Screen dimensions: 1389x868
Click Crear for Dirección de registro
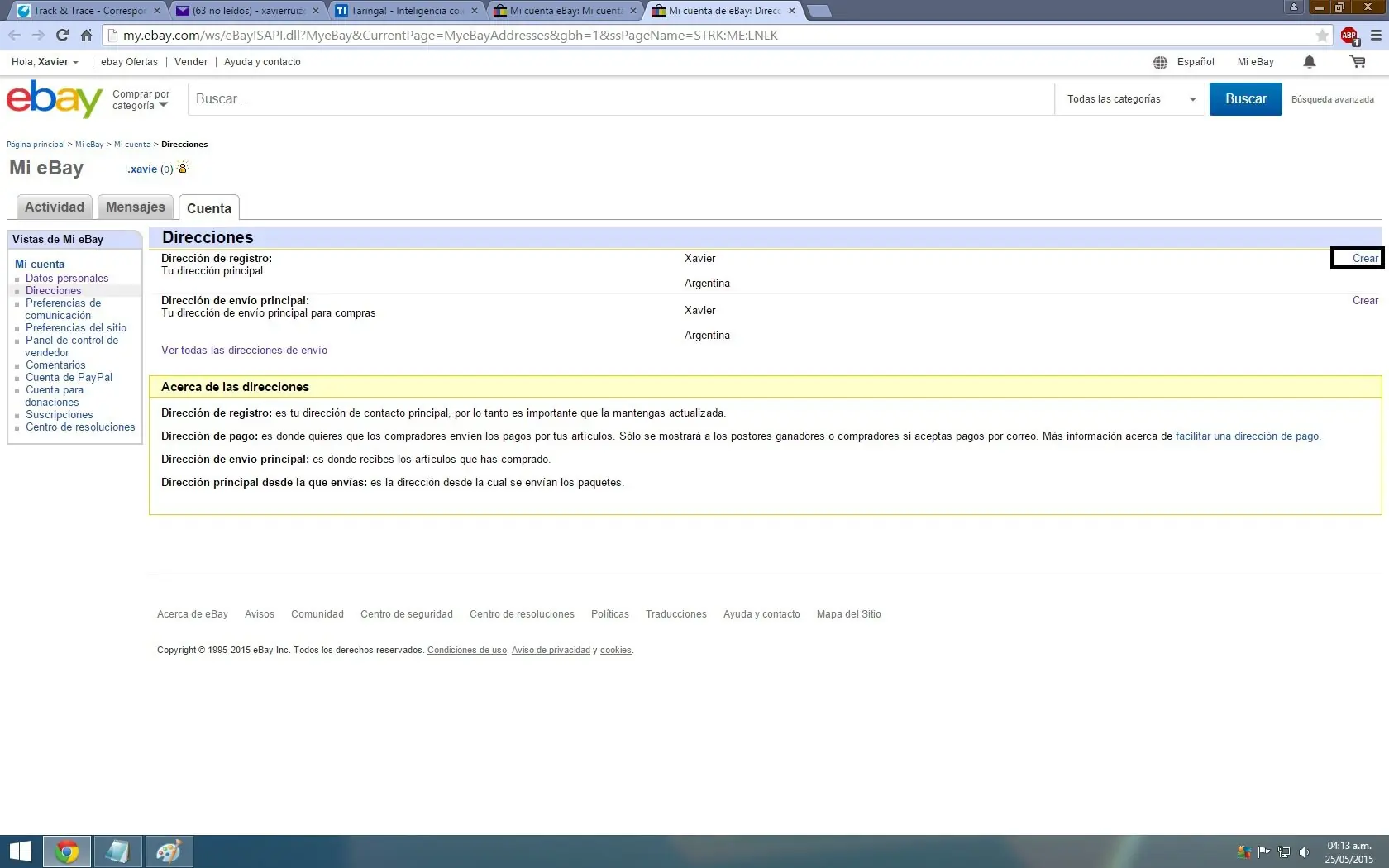pos(1365,259)
